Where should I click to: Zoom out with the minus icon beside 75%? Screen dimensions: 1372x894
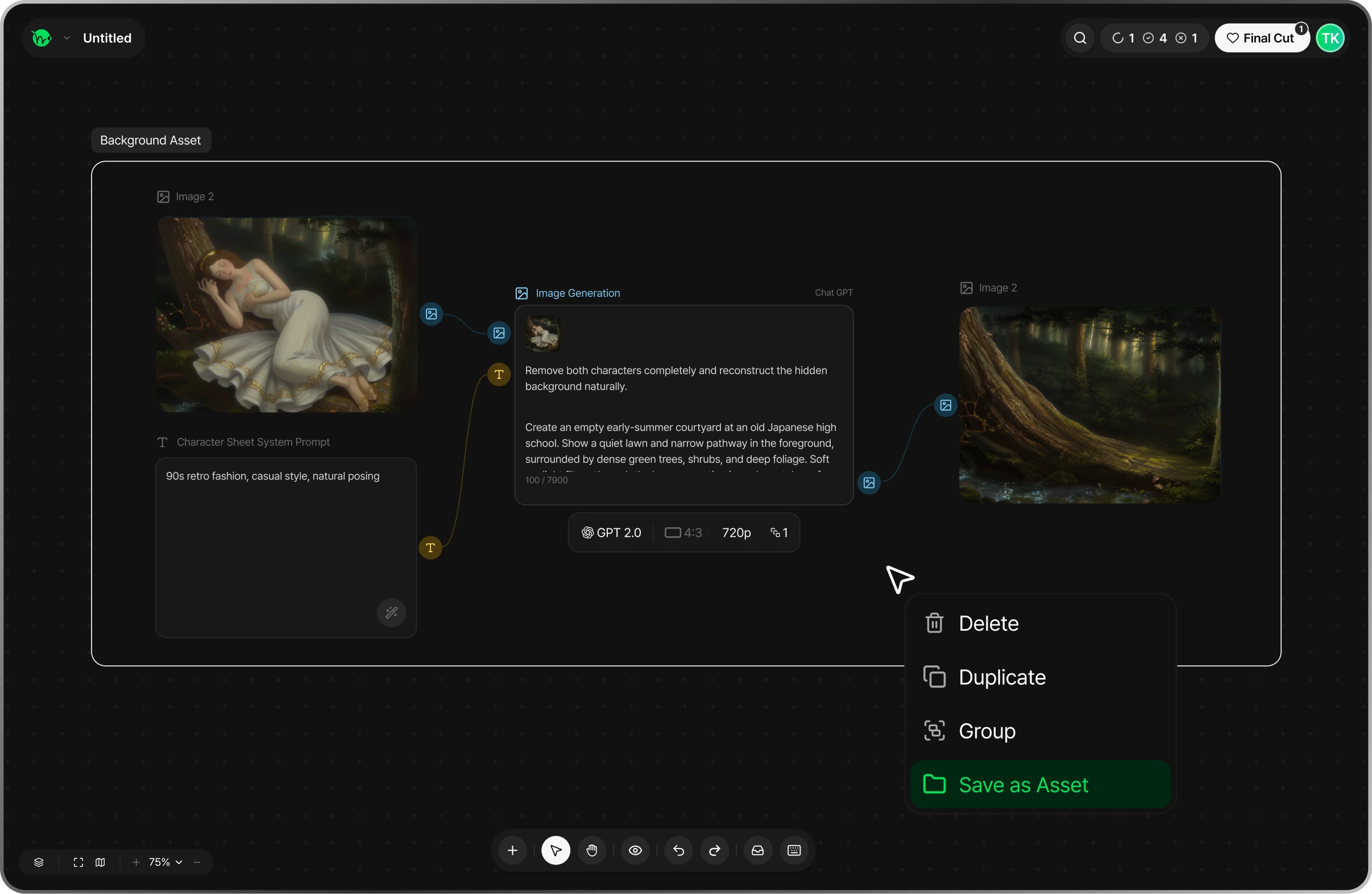tap(197, 862)
